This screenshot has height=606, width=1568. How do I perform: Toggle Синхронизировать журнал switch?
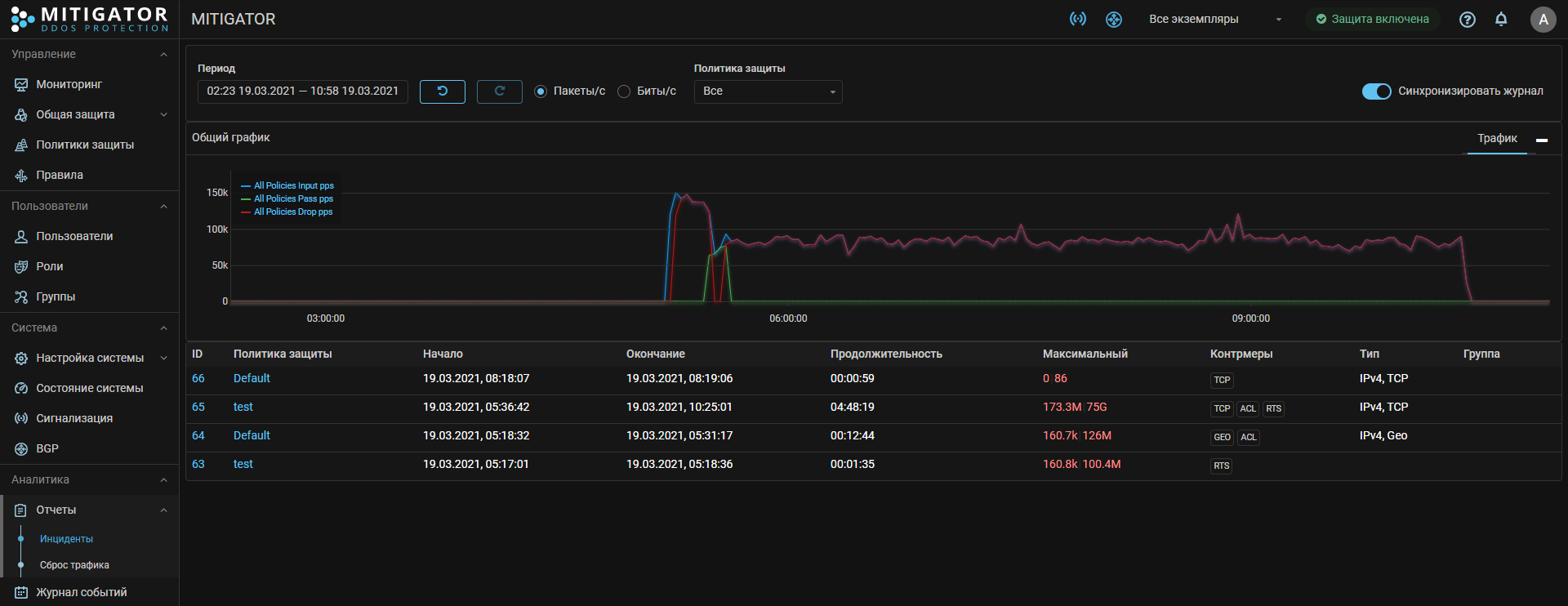tap(1376, 91)
